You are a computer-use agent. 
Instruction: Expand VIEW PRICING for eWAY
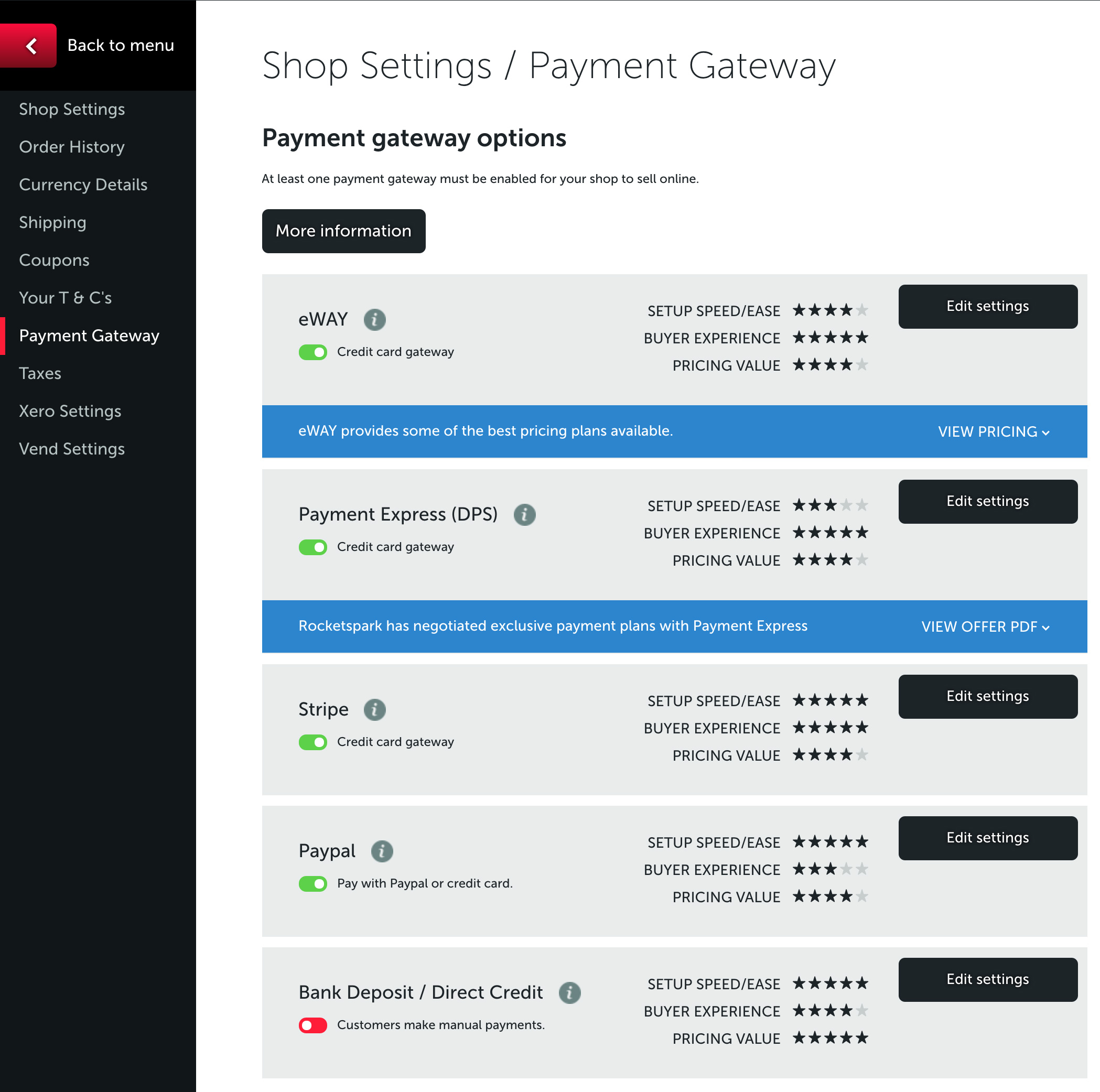point(994,432)
